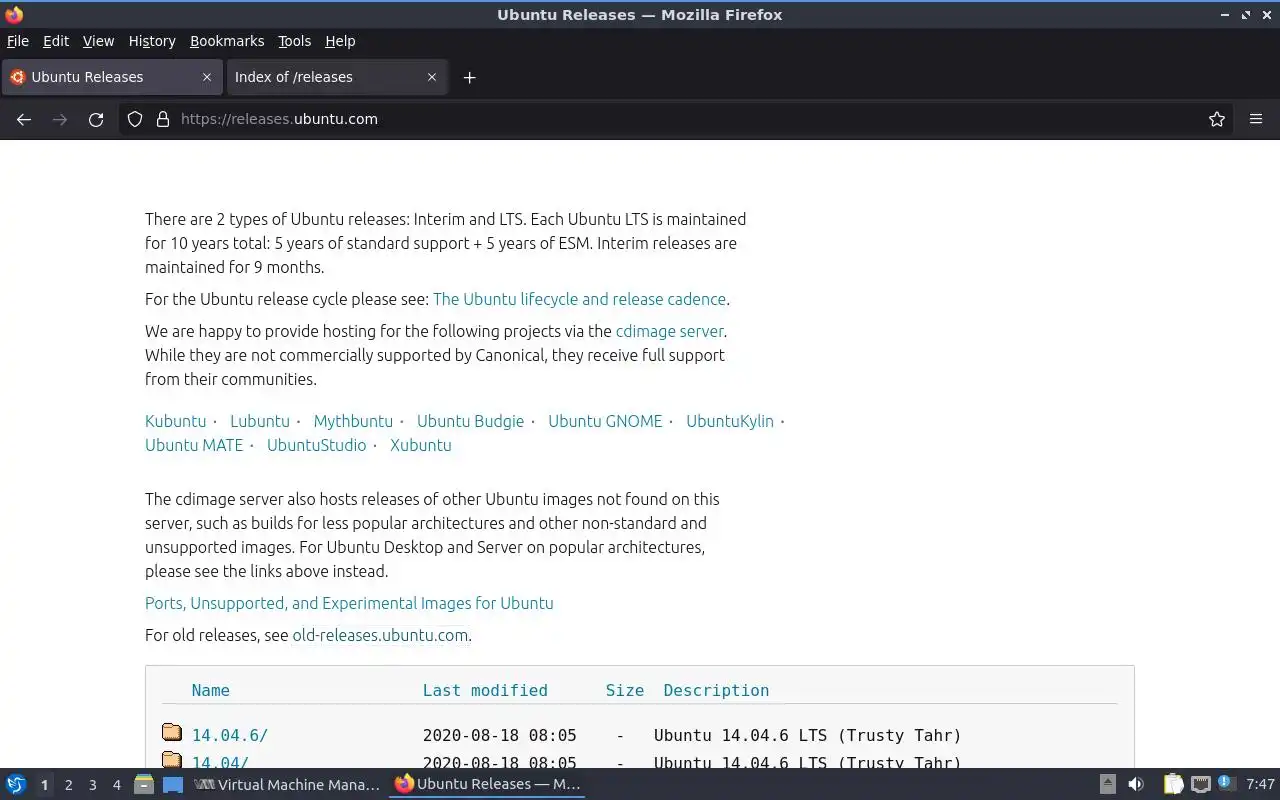
Task: Click the network connection tray icon
Action: (1201, 784)
